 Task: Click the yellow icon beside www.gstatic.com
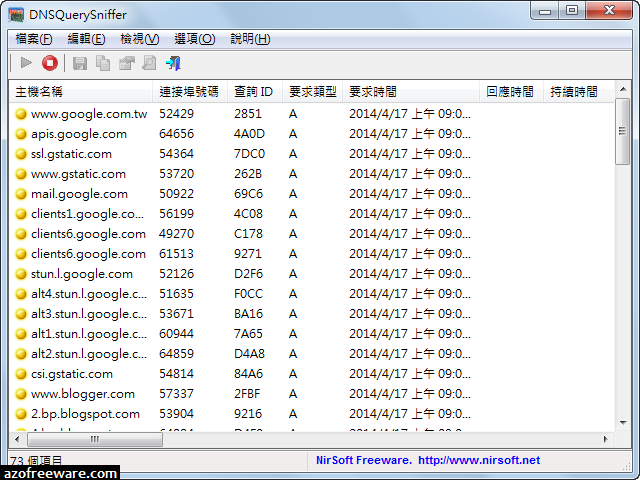tap(21, 174)
